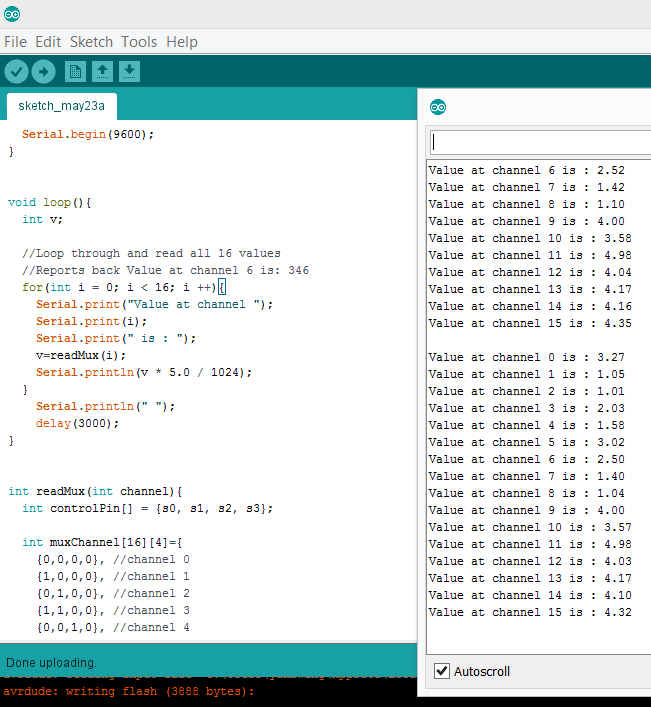The image size is (651, 707).
Task: Click the 'int muxChannel[16][4]={' line
Action: coord(102,542)
